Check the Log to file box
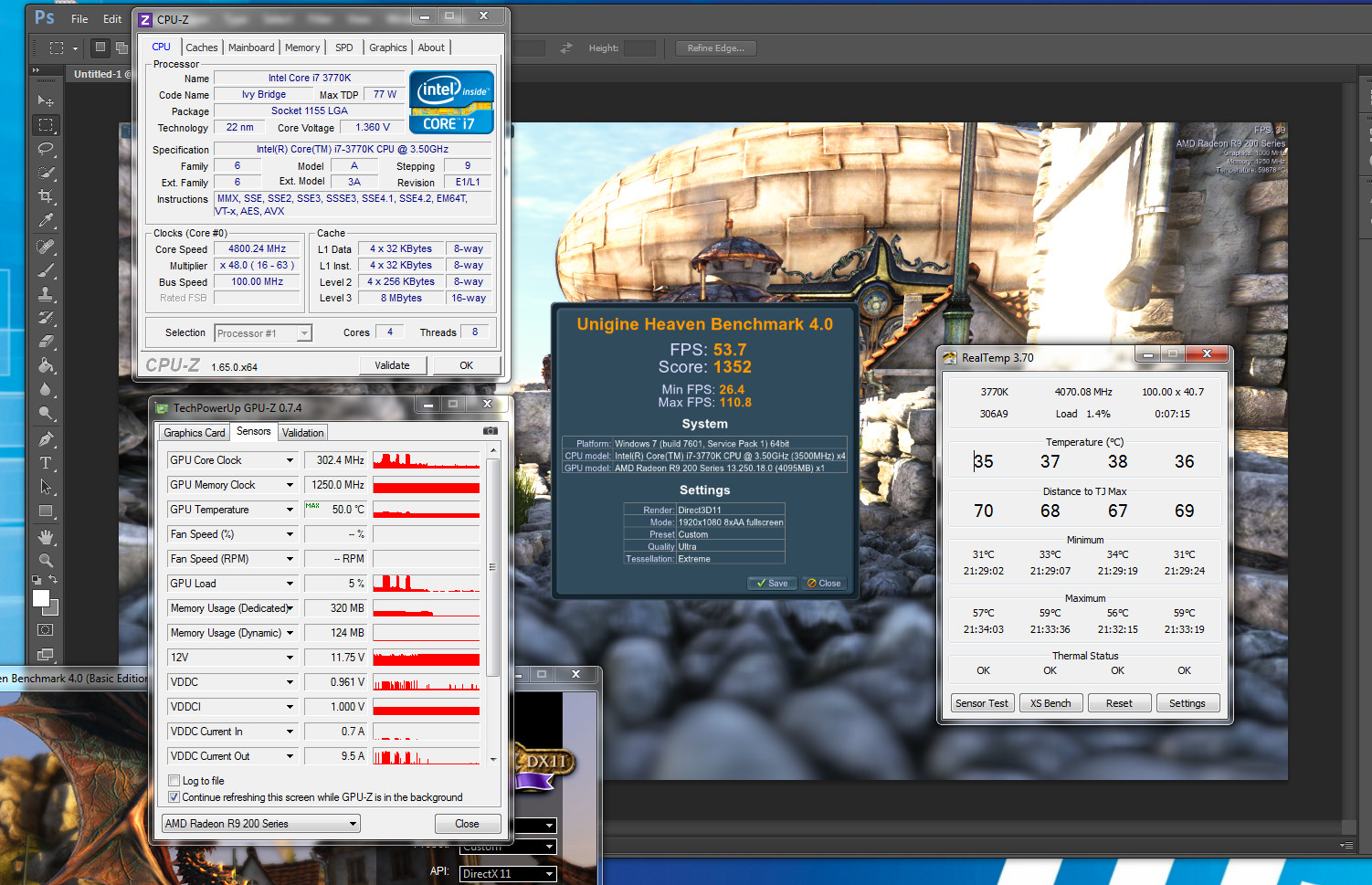Viewport: 1372px width, 885px height. point(174,781)
